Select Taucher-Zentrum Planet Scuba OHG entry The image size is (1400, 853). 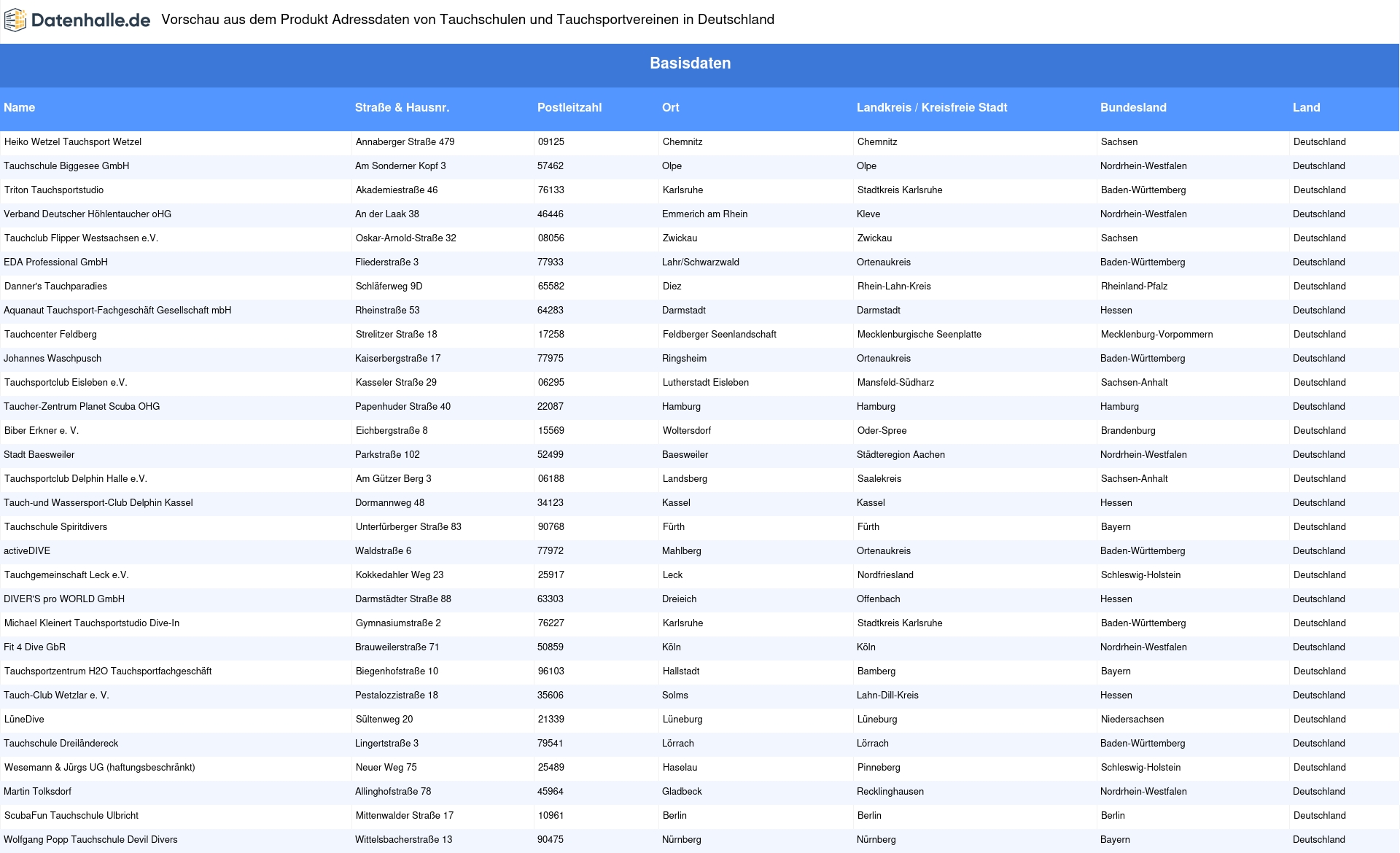82,407
